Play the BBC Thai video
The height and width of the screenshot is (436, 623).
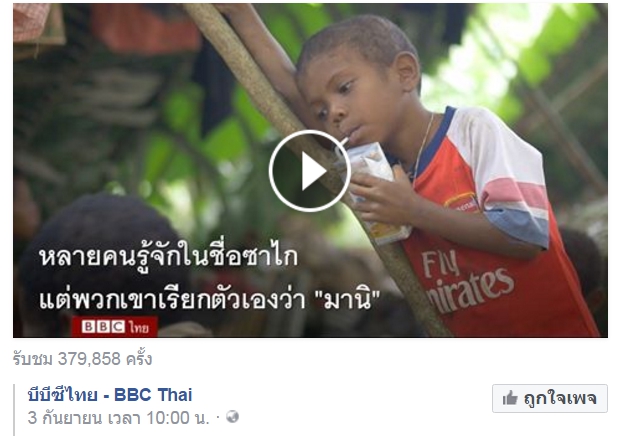(x=310, y=171)
